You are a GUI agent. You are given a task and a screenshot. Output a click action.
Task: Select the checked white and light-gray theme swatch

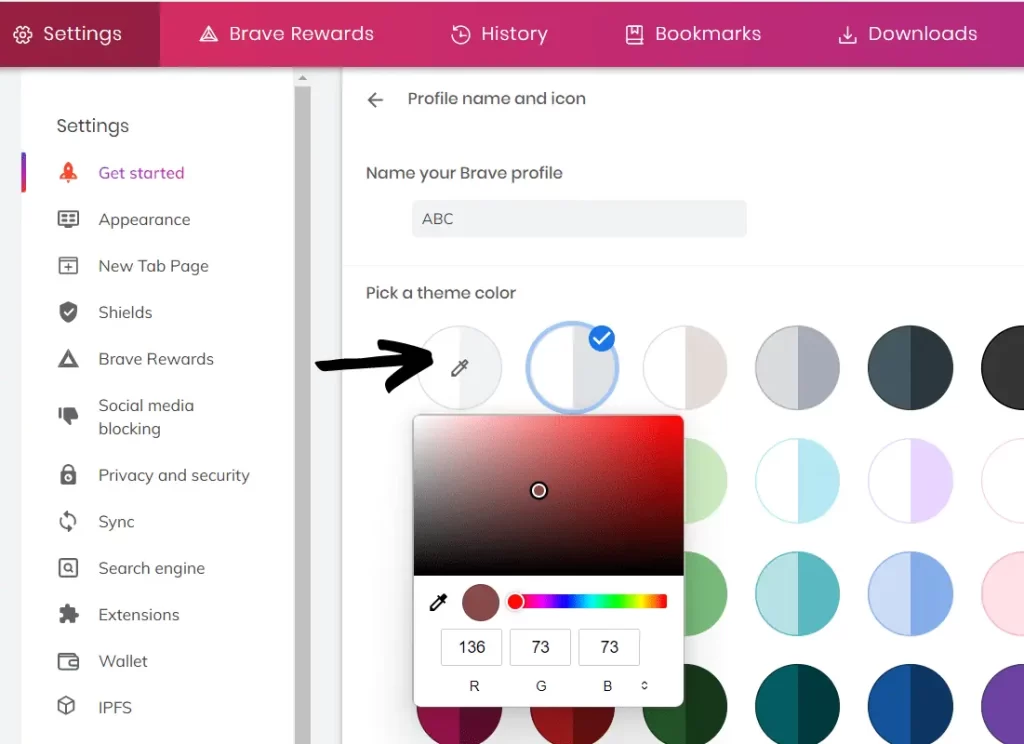click(x=572, y=368)
